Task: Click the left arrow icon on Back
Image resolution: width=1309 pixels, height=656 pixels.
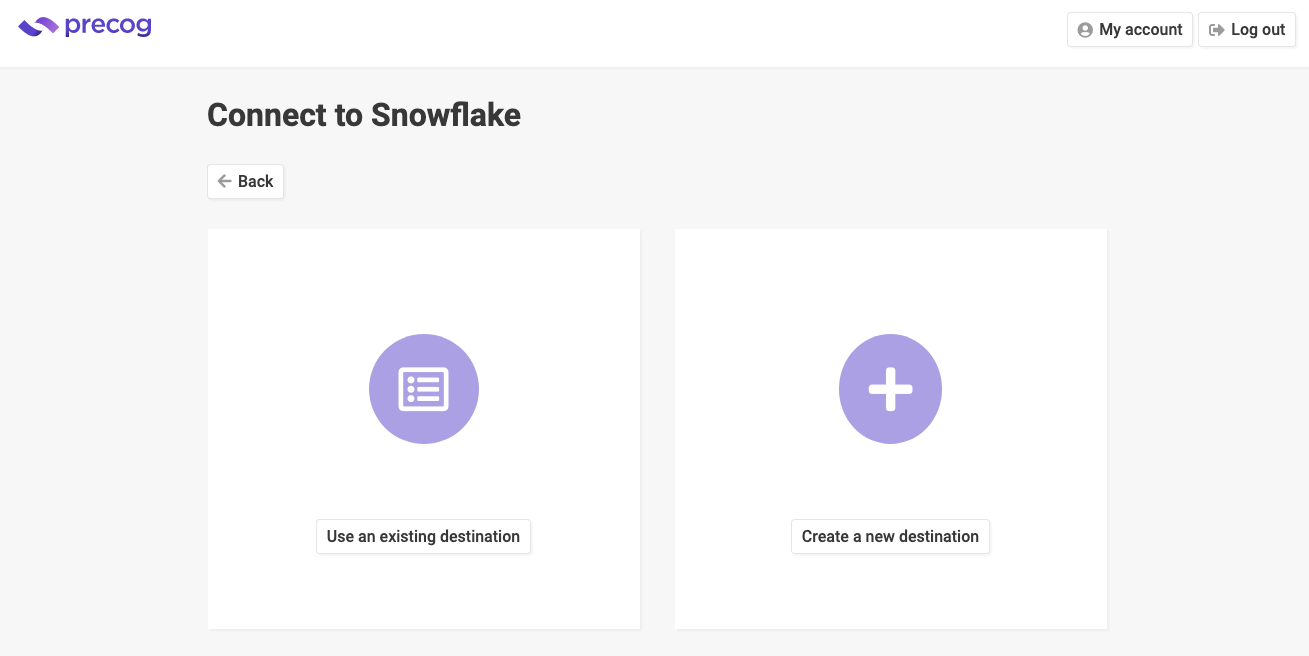Action: tap(225, 181)
